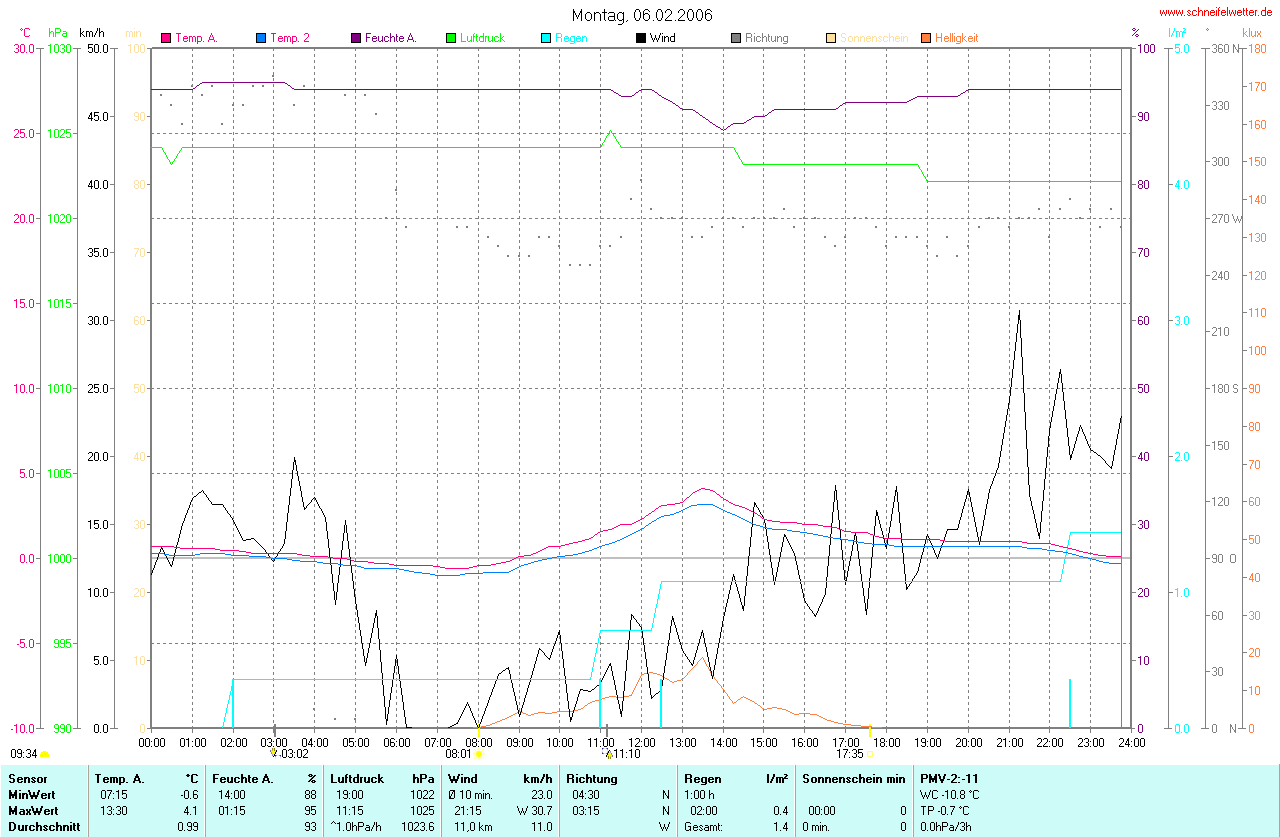This screenshot has width=1280, height=837.
Task: Click the 'Sensor' table header cell
Action: 26,778
